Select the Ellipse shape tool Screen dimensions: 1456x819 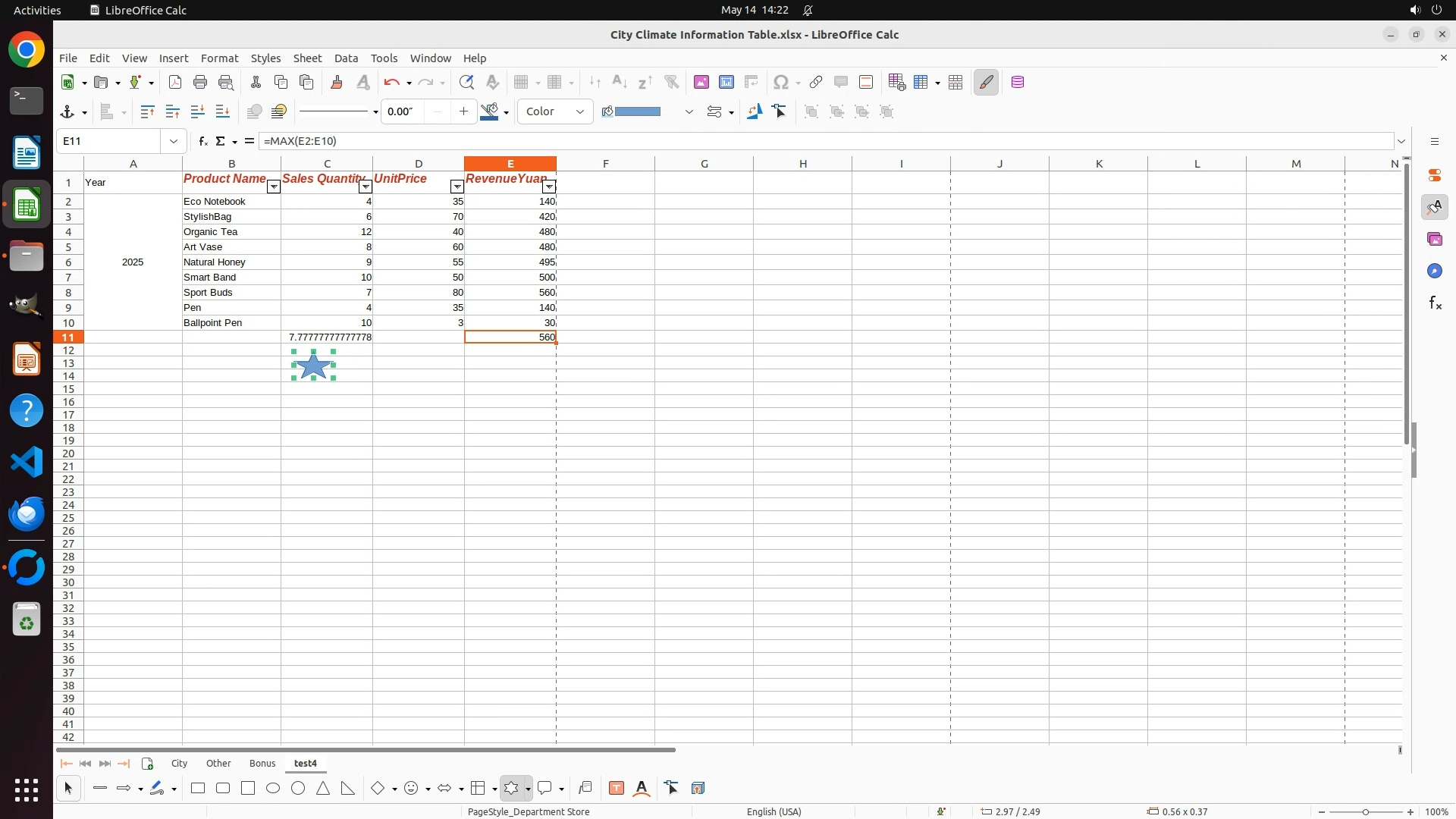(273, 789)
